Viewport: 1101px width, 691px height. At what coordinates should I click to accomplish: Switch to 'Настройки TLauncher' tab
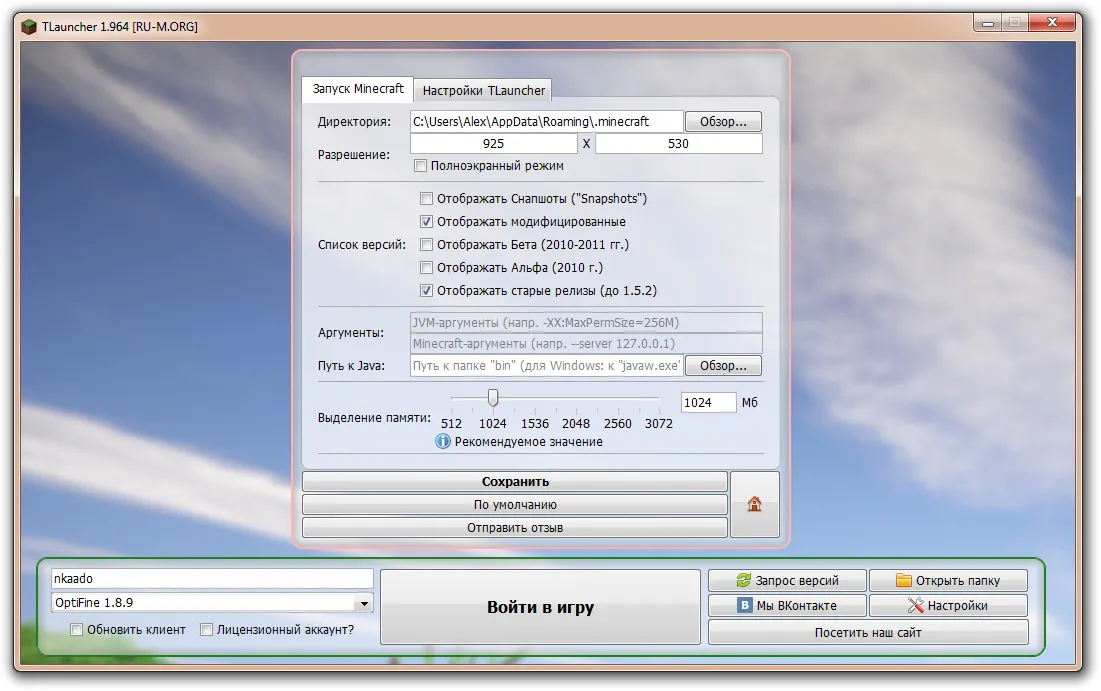484,90
